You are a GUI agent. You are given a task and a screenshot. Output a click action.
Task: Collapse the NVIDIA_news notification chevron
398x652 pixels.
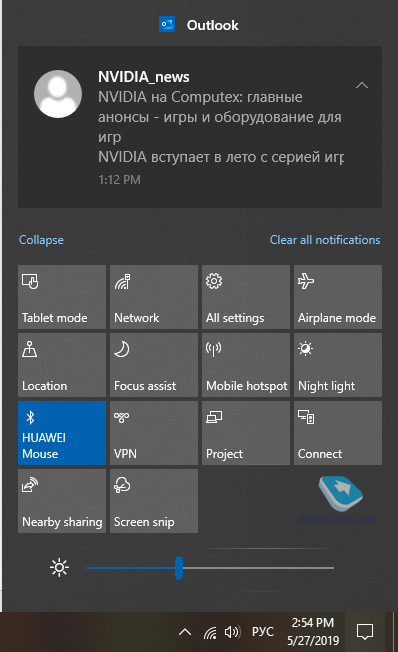[x=362, y=85]
